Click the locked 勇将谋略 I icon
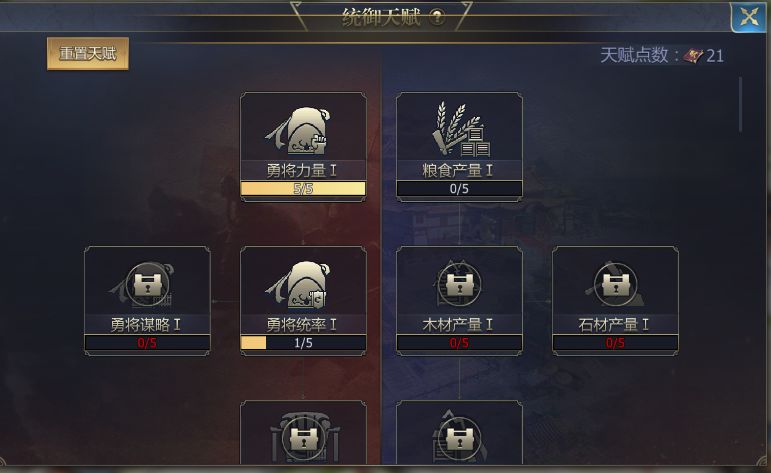Screen dimensions: 771x473 (147, 285)
